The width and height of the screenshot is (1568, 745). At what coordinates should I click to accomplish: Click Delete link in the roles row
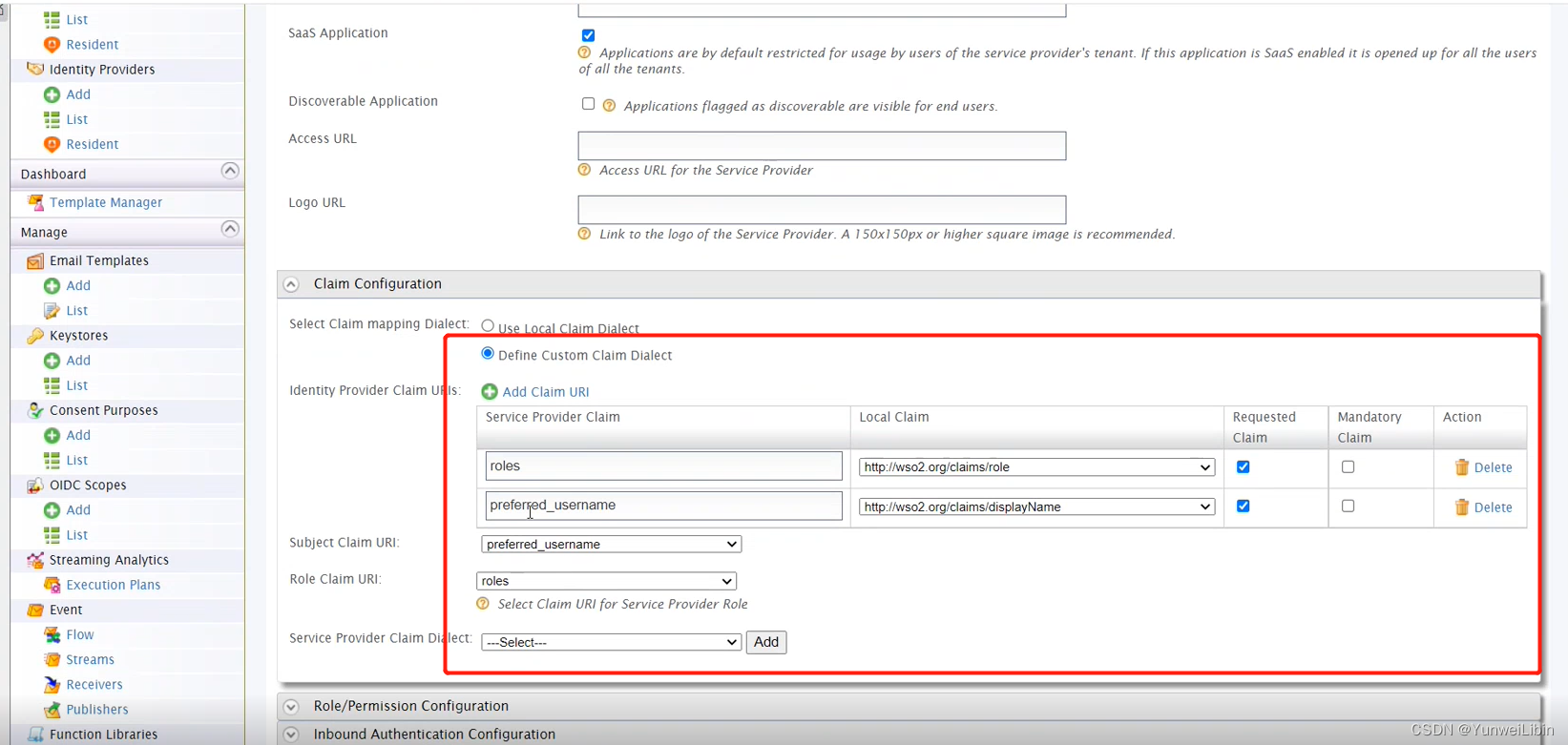[1494, 467]
